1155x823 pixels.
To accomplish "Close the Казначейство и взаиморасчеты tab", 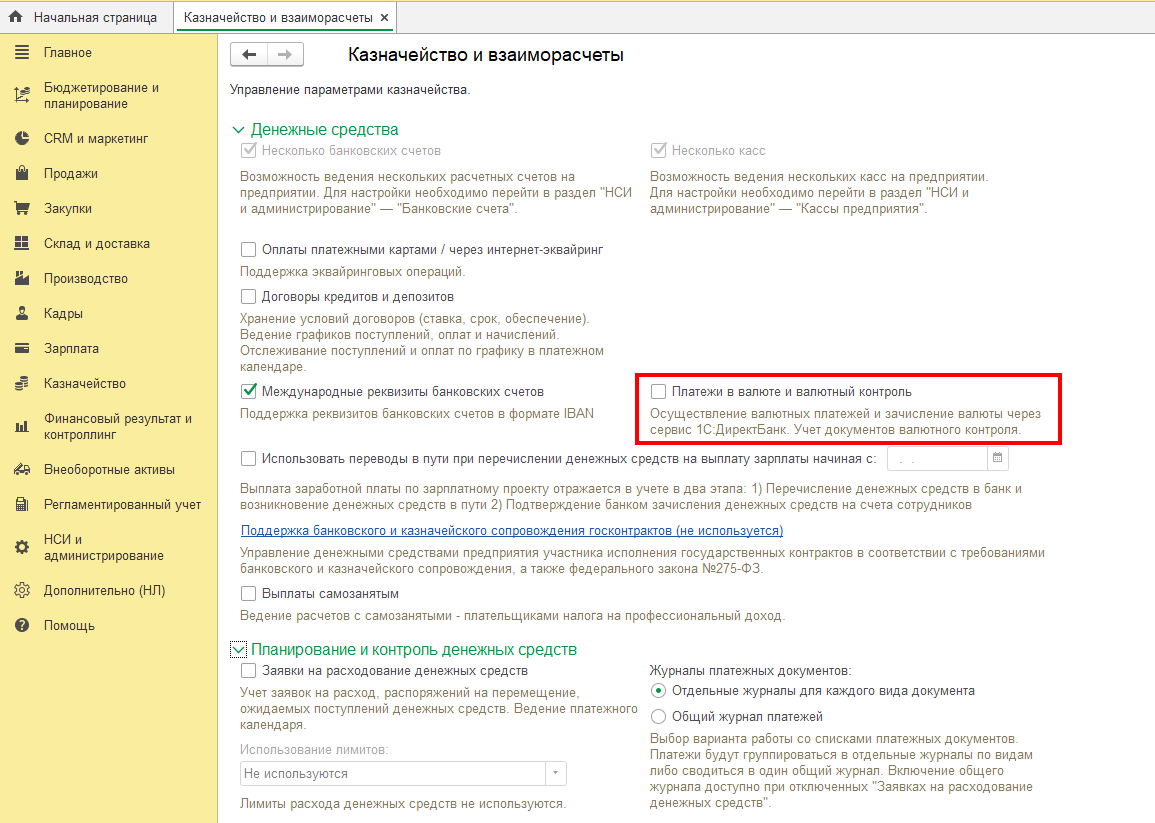I will coord(385,17).
